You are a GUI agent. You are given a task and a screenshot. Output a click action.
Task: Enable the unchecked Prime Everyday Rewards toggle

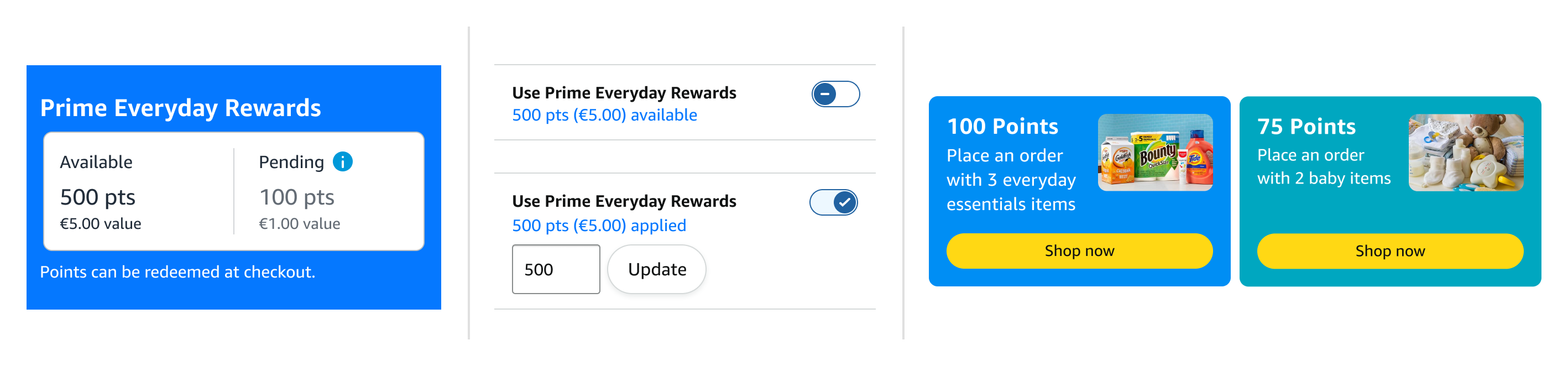point(835,95)
